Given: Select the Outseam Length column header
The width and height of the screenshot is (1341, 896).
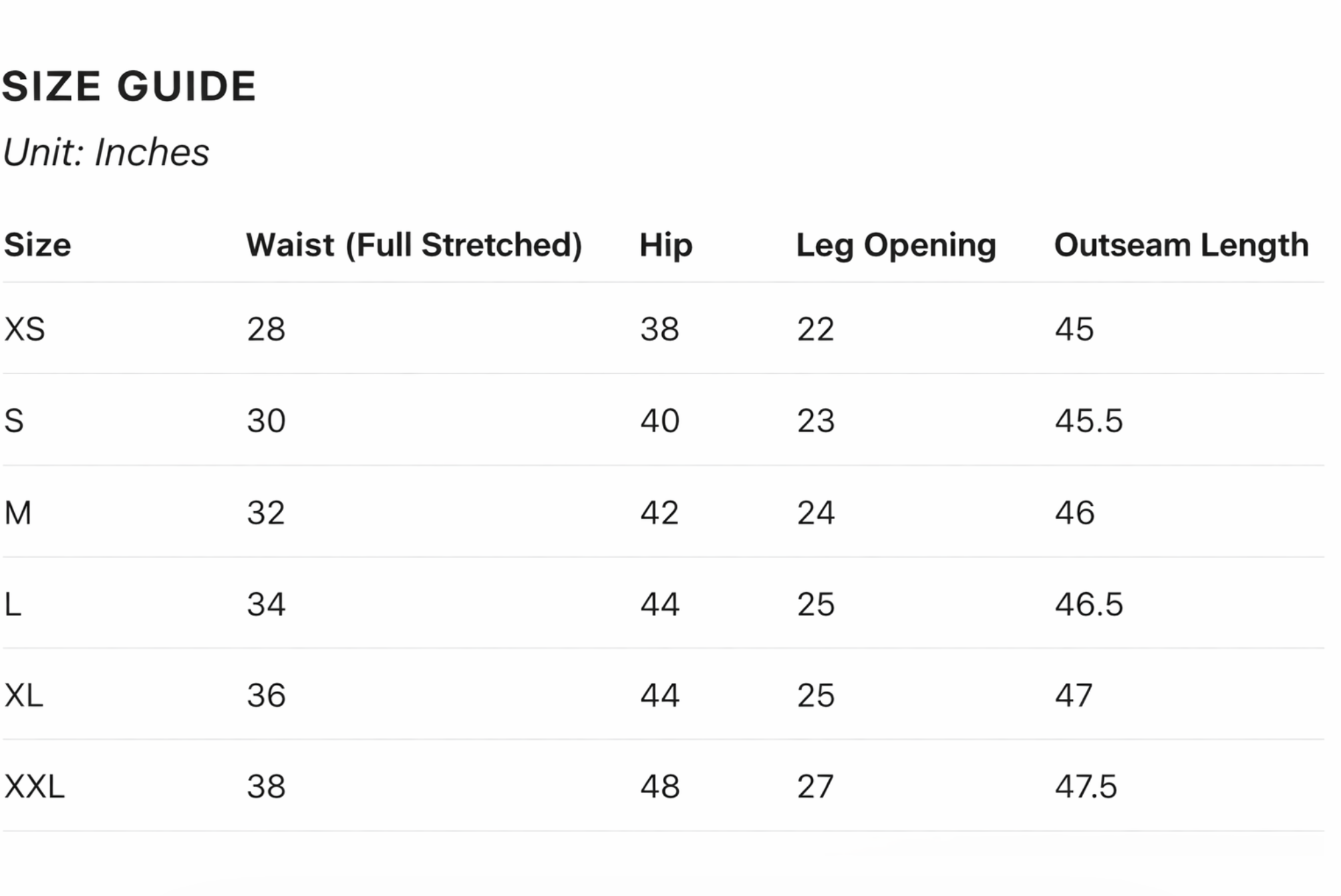Looking at the screenshot, I should click(x=1181, y=245).
